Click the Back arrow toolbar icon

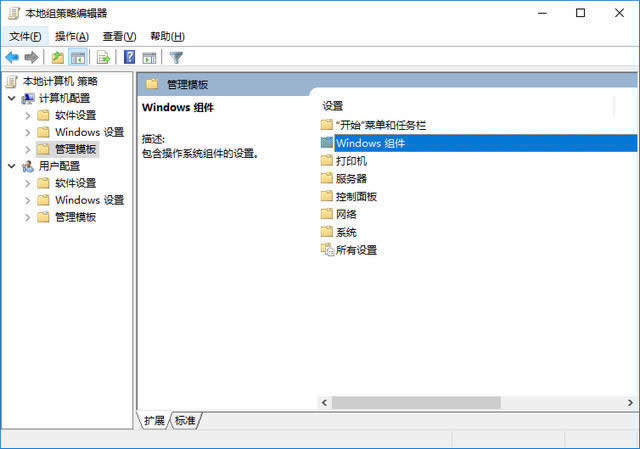[12, 57]
